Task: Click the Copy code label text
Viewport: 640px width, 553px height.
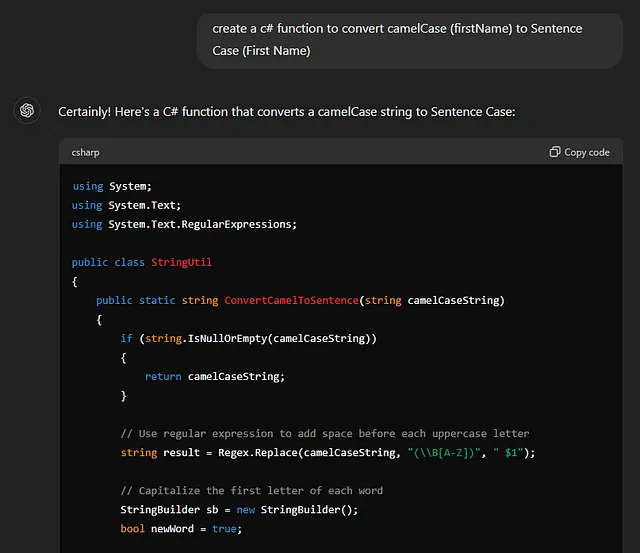Action: click(x=587, y=152)
